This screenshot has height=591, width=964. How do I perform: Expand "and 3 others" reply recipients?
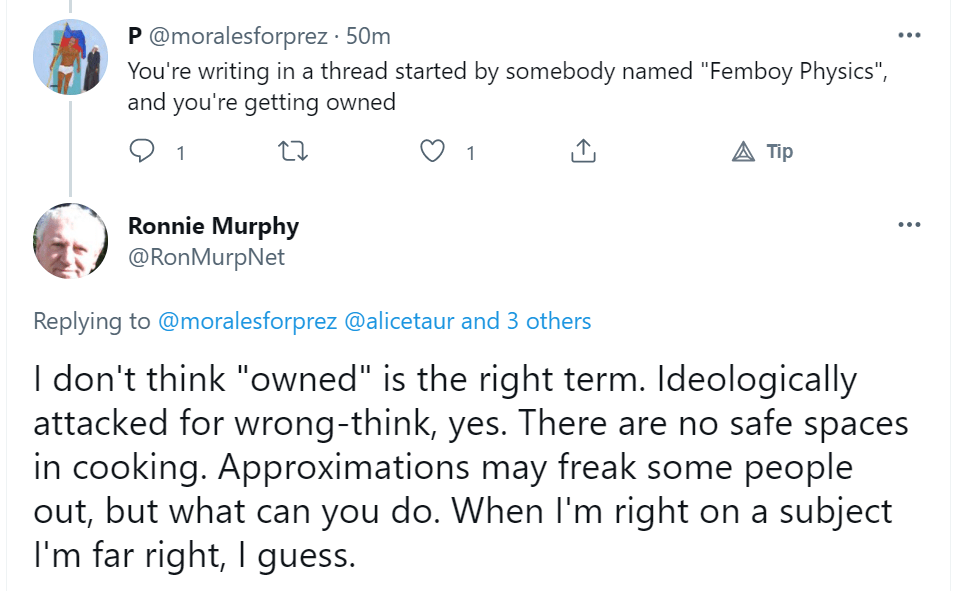pyautogui.click(x=526, y=321)
